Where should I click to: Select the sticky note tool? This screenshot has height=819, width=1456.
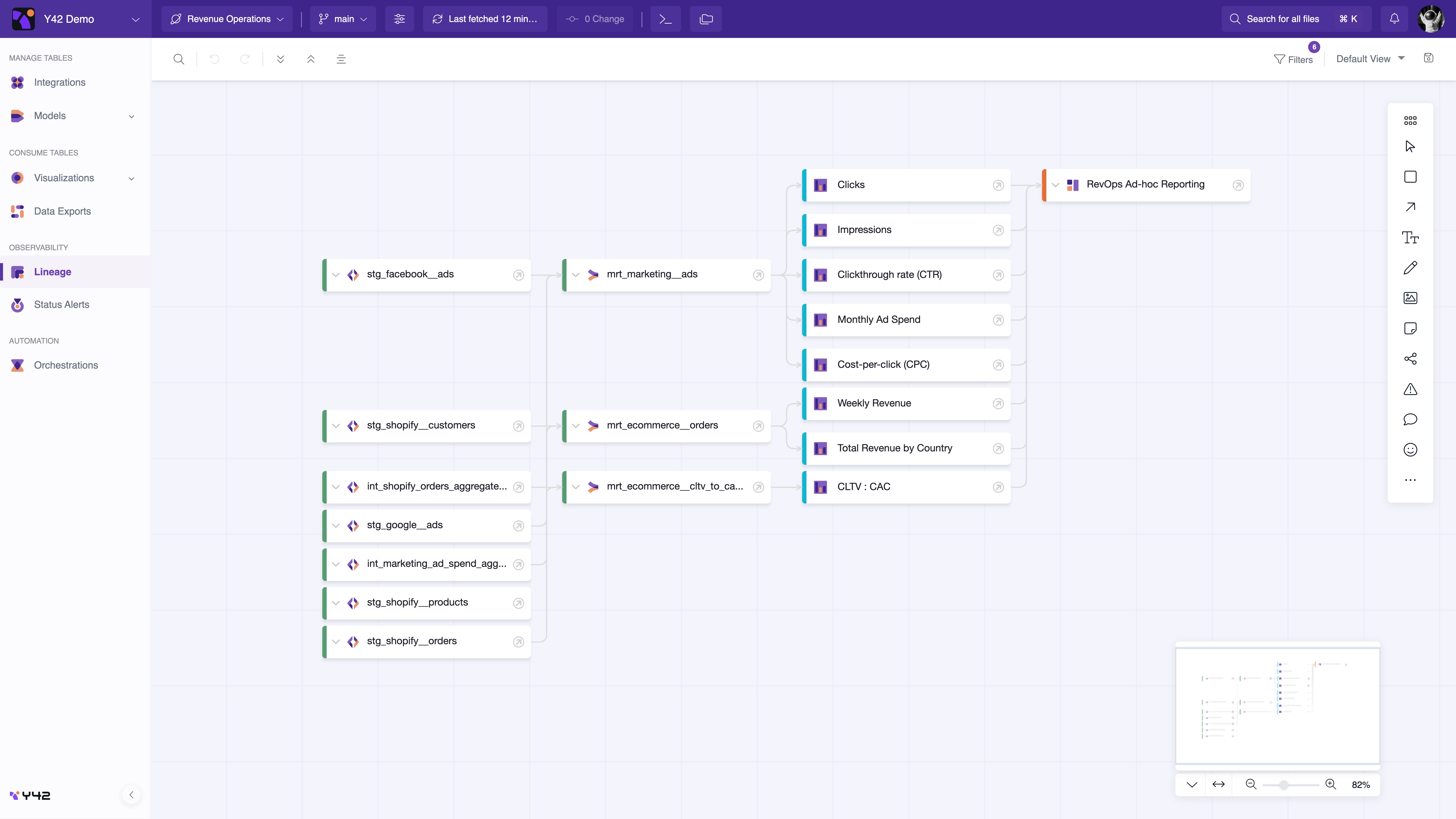pyautogui.click(x=1410, y=328)
